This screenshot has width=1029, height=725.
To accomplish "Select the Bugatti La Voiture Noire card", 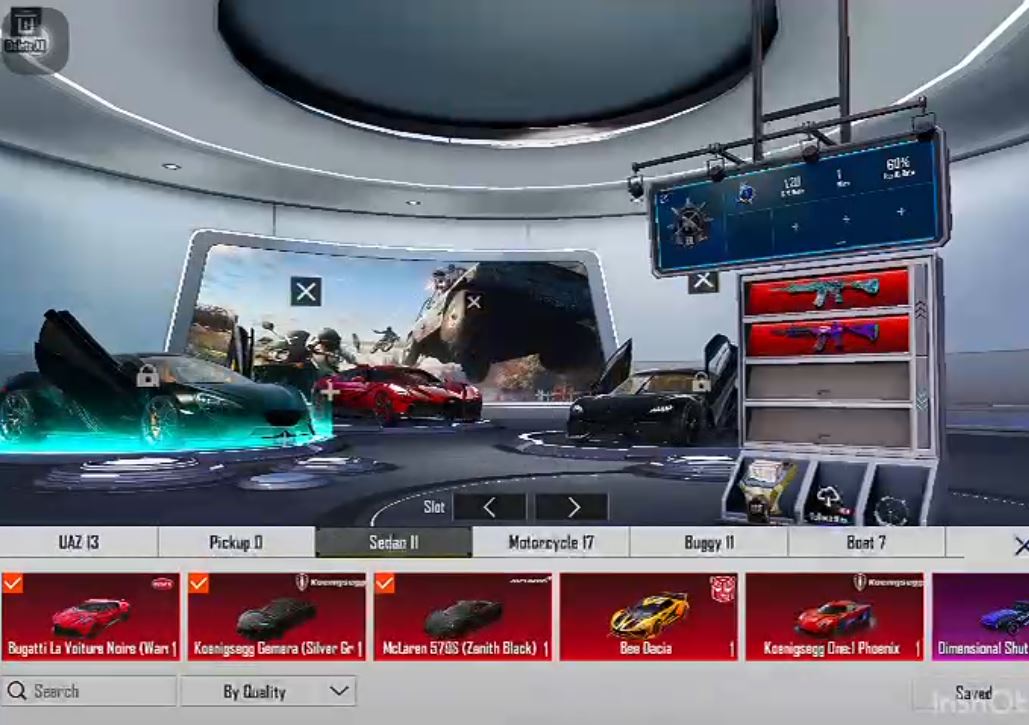I will tap(91, 616).
